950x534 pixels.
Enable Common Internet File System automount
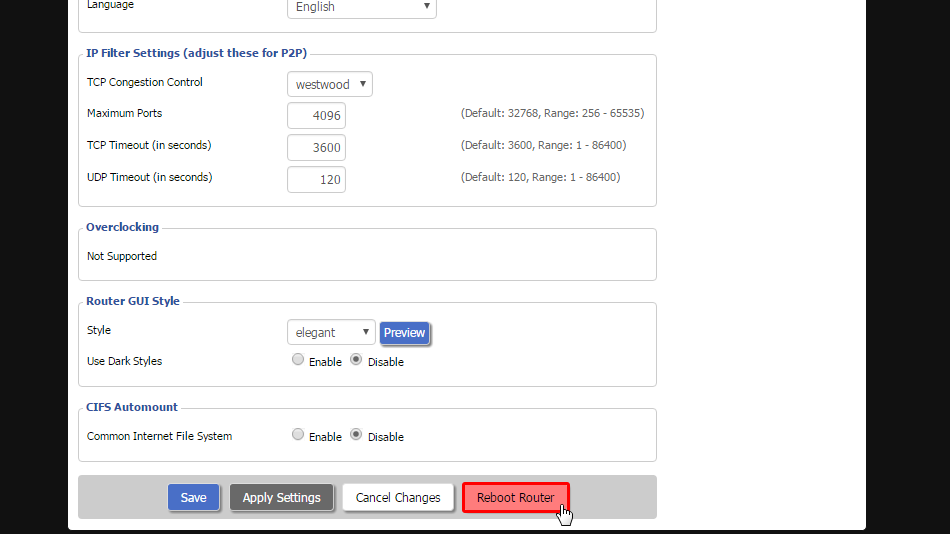point(298,435)
